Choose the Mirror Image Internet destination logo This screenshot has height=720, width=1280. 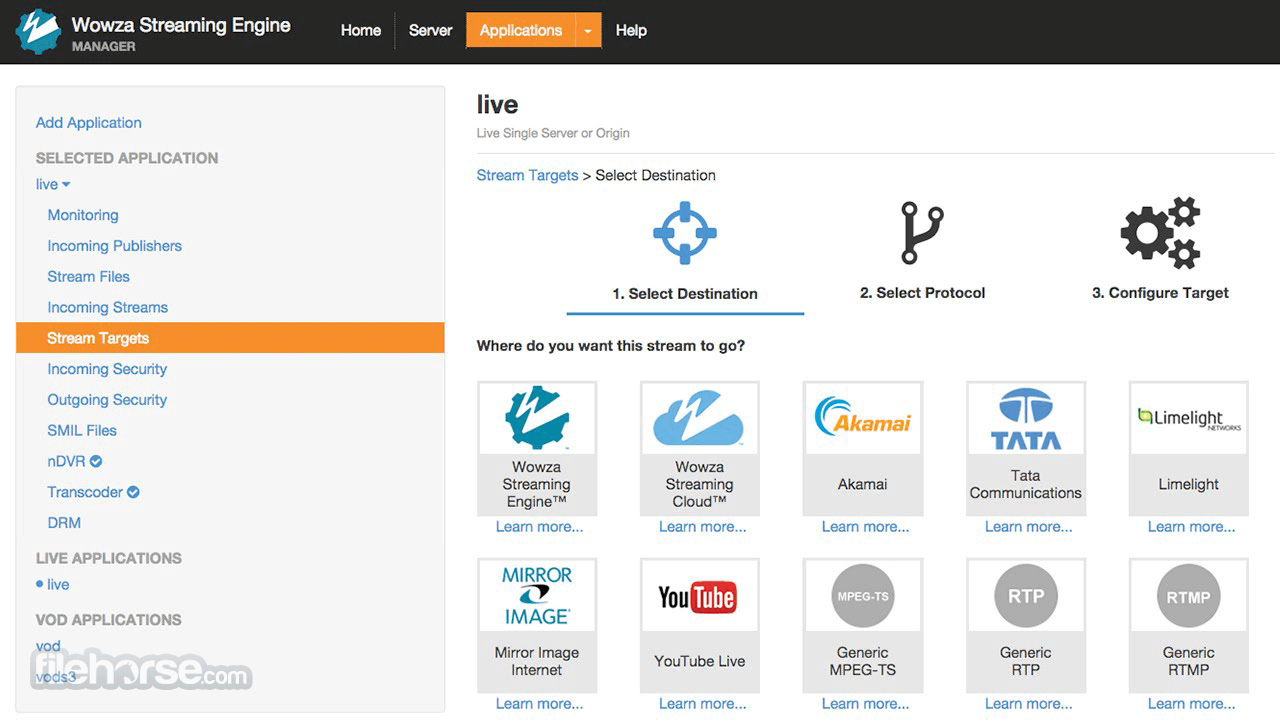[x=537, y=596]
